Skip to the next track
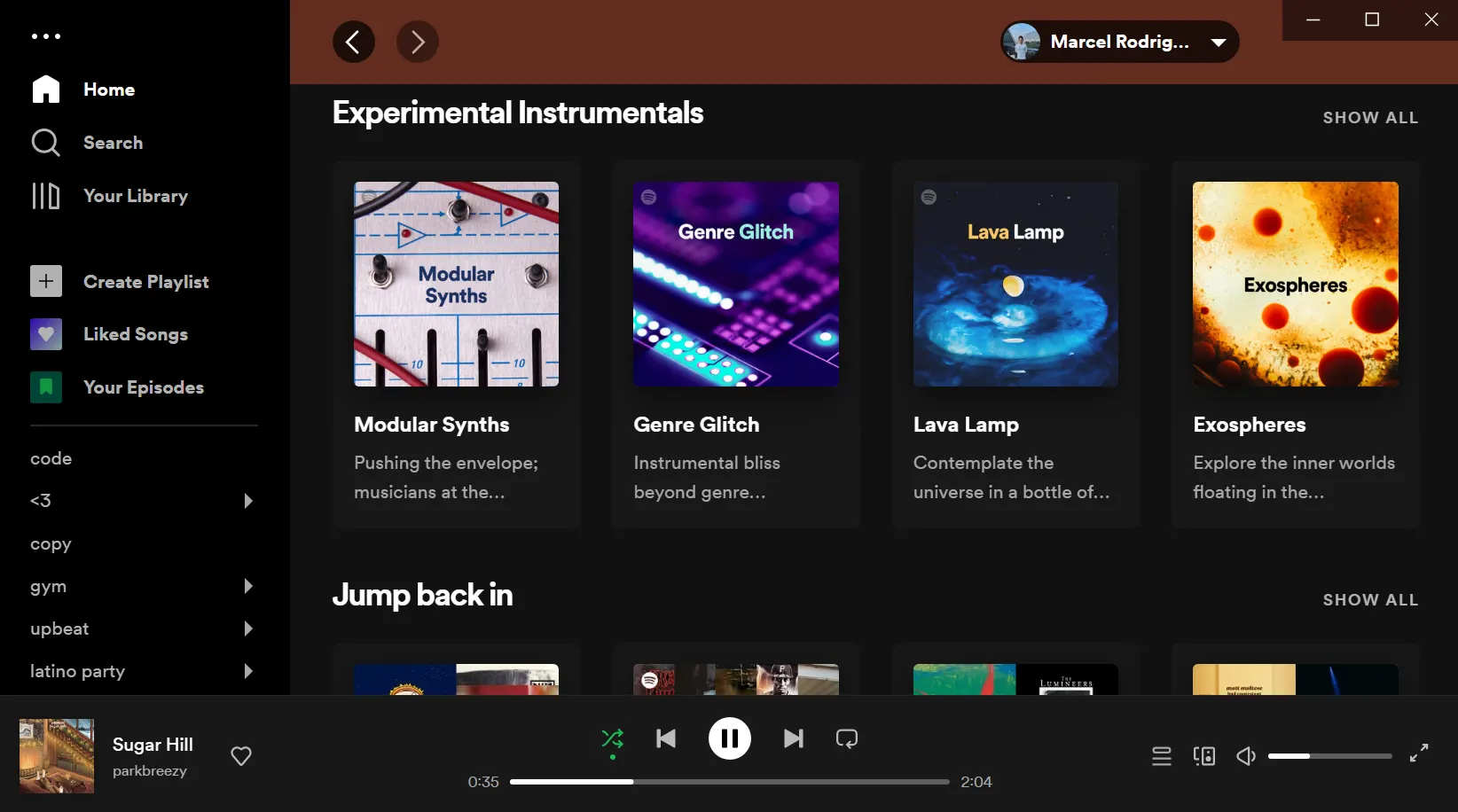This screenshot has width=1458, height=812. click(x=794, y=738)
